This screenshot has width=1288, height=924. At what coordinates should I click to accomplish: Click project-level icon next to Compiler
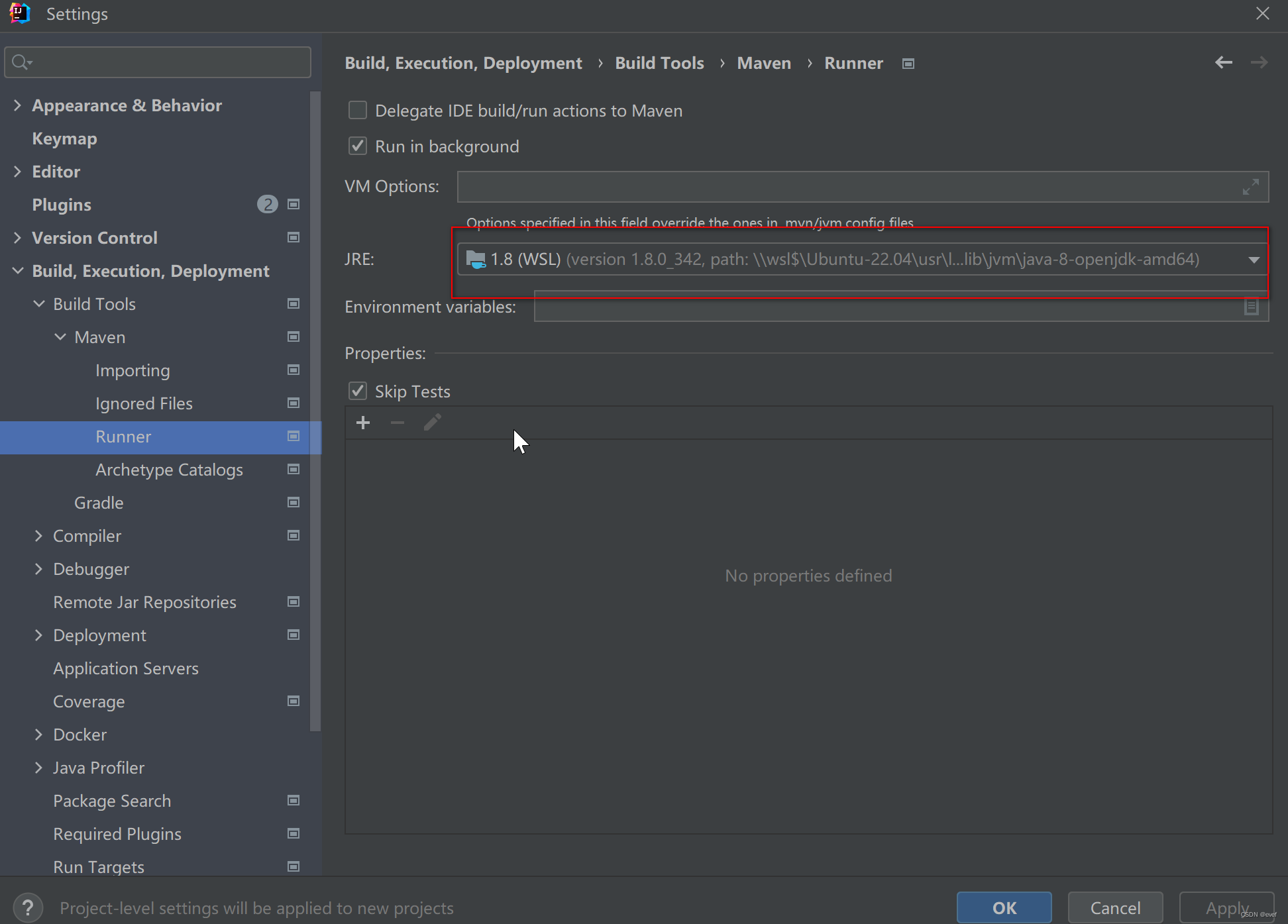pyautogui.click(x=294, y=535)
